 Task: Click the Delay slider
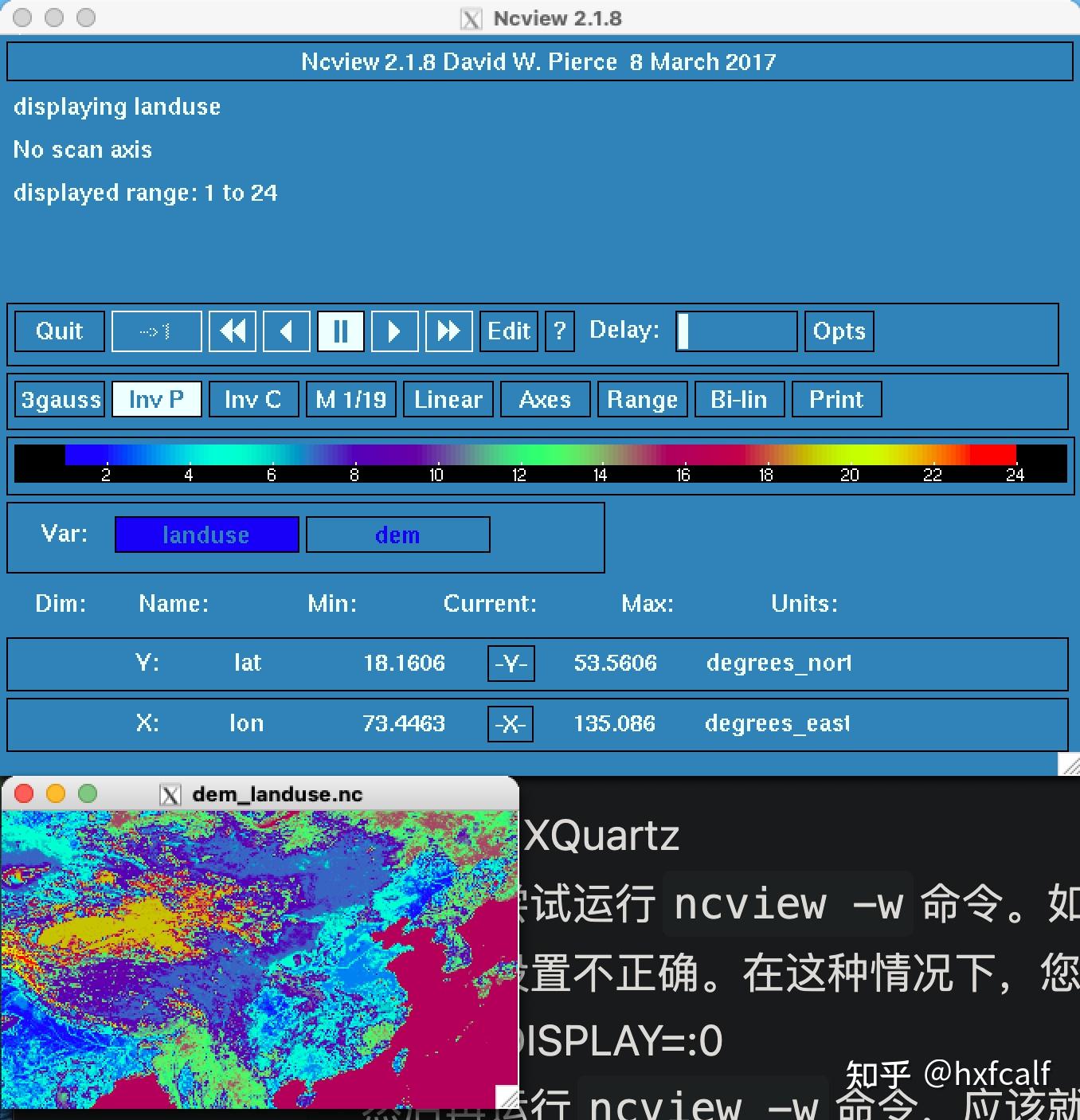737,331
